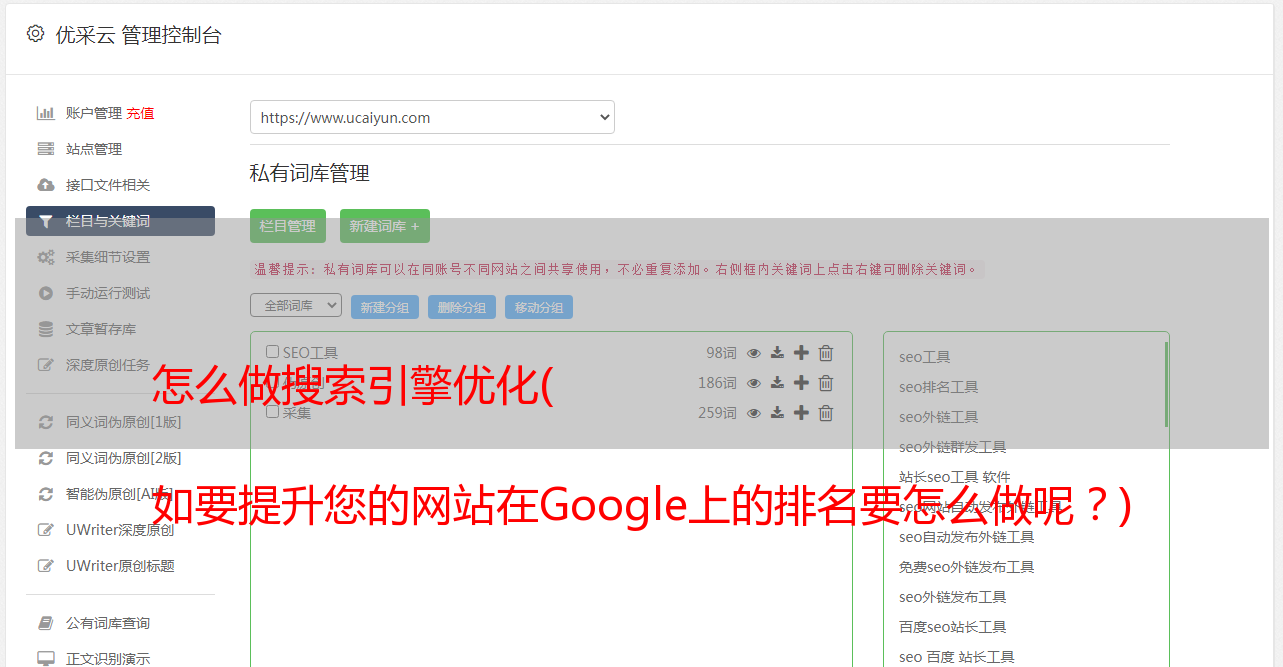The width and height of the screenshot is (1283, 667).
Task: Click the edit icon for UWriter原创标题
Action: coord(46,566)
